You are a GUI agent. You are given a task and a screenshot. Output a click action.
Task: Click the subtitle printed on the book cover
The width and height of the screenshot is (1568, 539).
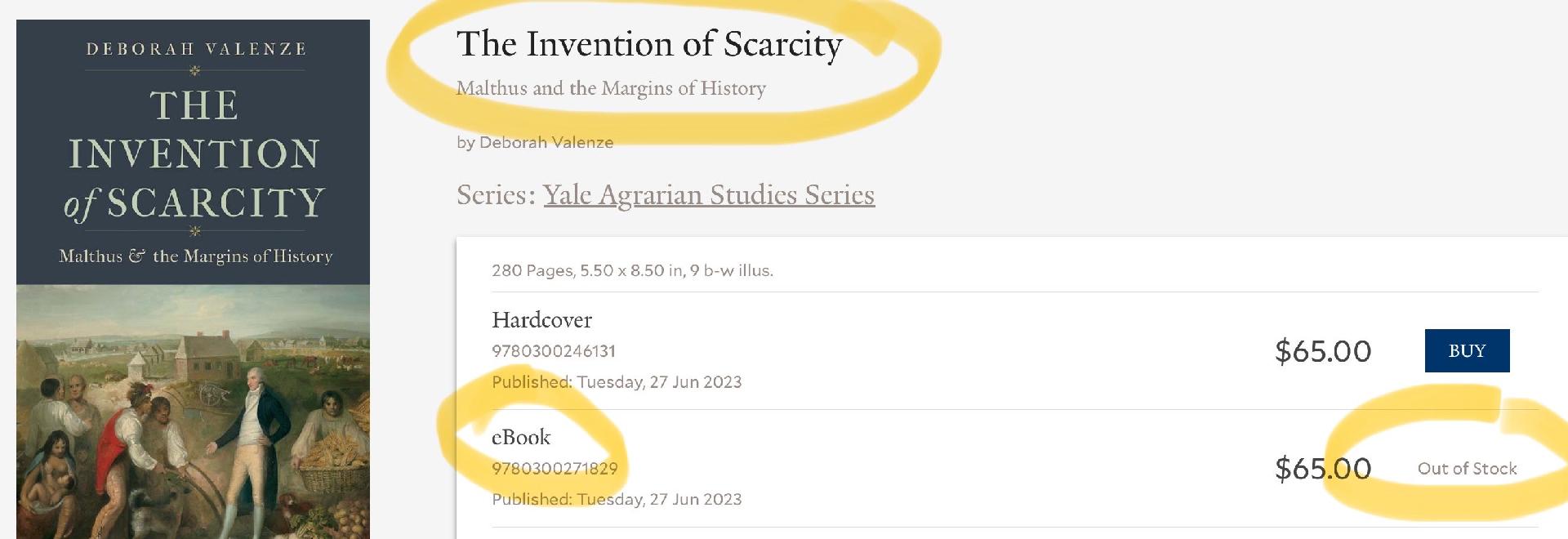pos(195,256)
